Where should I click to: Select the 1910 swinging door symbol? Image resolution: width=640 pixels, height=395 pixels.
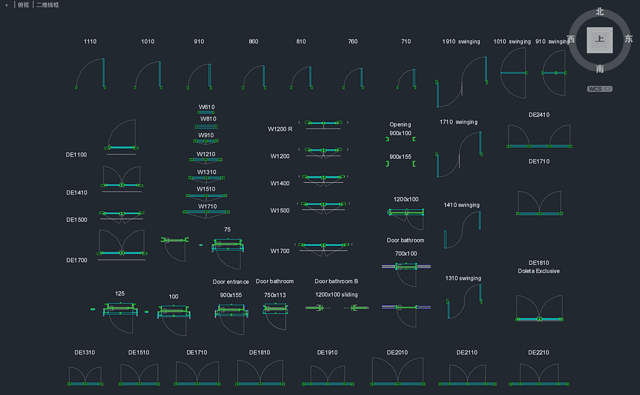click(462, 82)
